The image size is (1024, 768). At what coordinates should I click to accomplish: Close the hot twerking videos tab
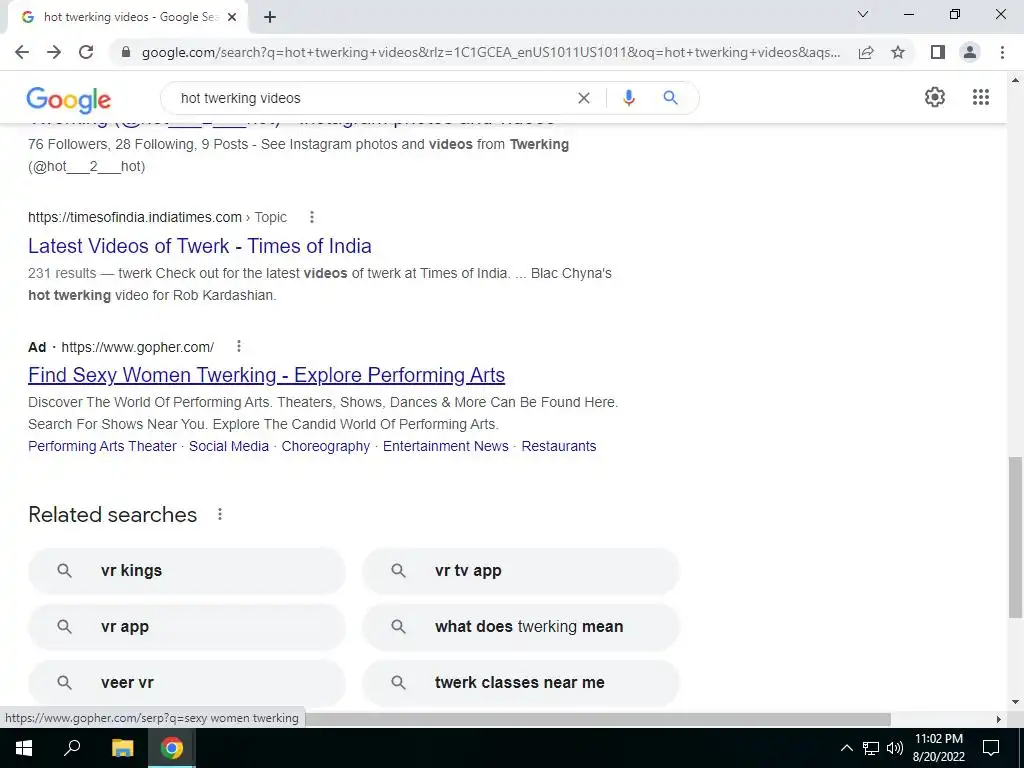(232, 18)
